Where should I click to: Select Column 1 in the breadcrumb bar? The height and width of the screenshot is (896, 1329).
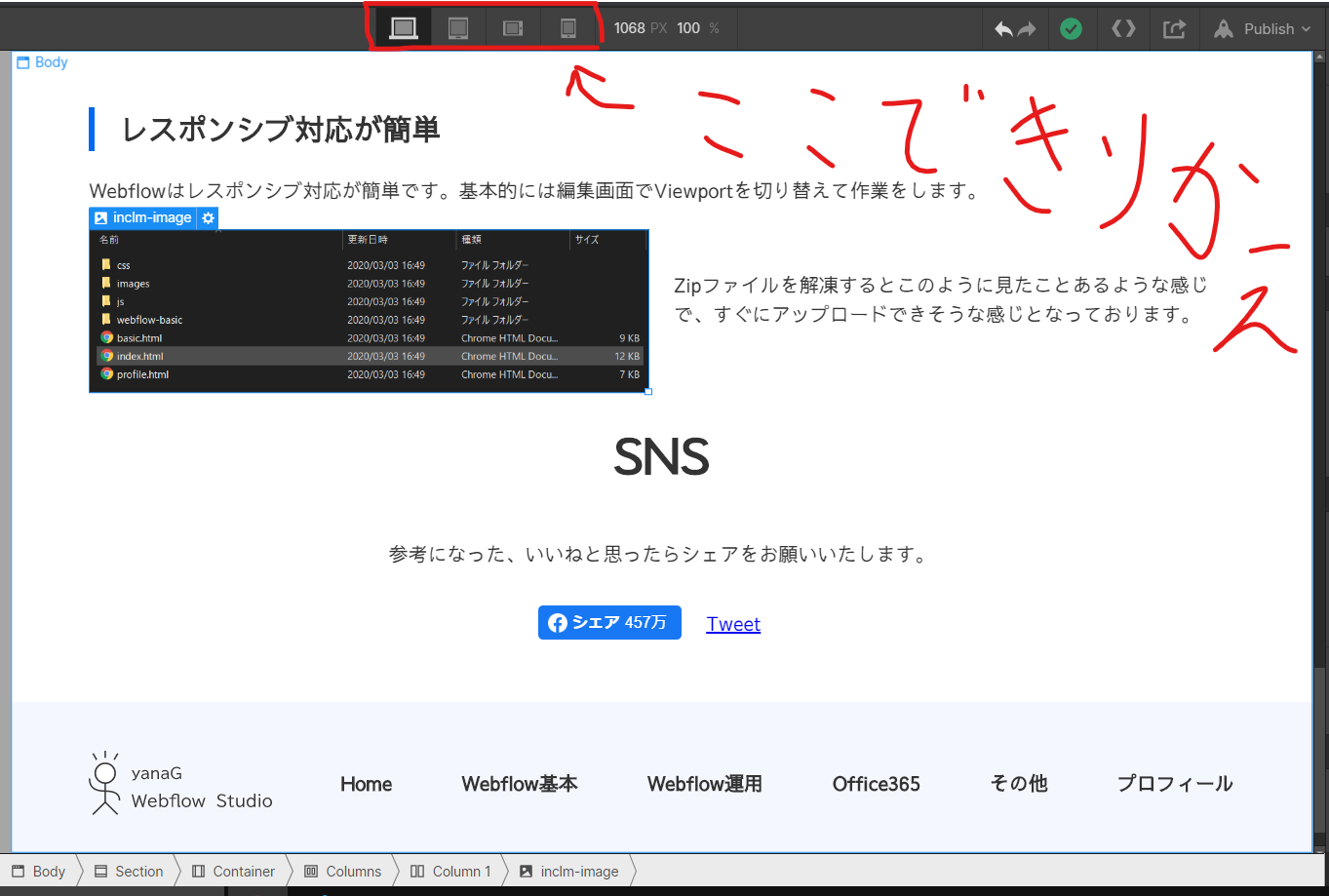450,872
